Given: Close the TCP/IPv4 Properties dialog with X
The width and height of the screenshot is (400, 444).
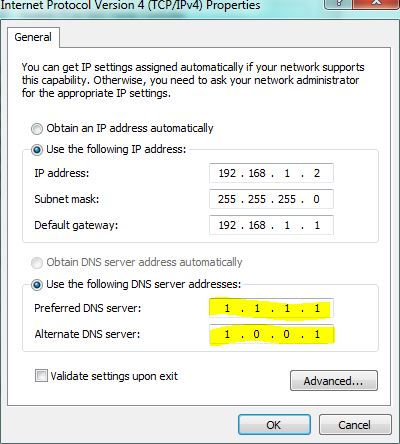Looking at the screenshot, I should pyautogui.click(x=376, y=3).
